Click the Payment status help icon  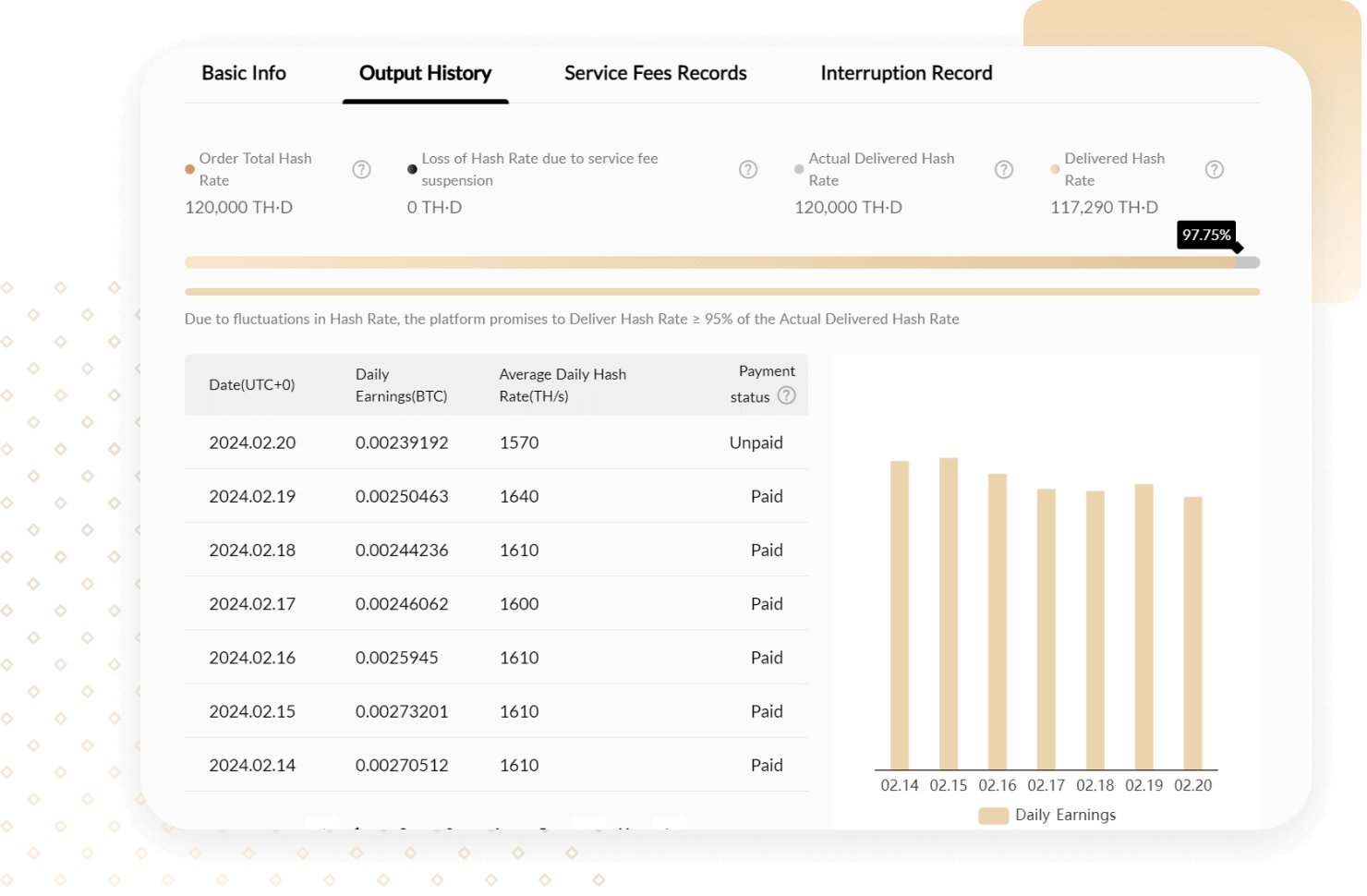tap(786, 395)
